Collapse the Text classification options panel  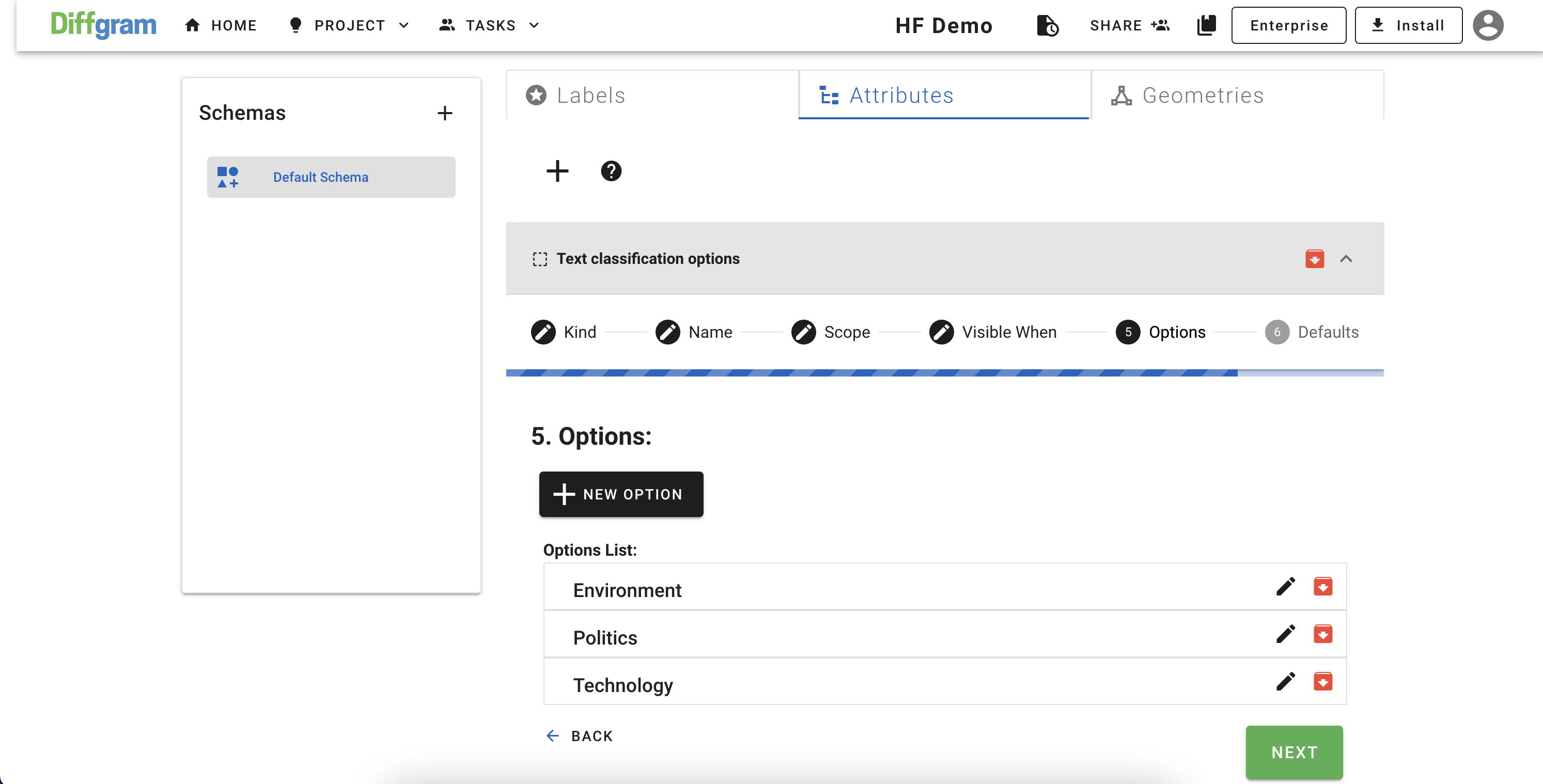[x=1346, y=259]
